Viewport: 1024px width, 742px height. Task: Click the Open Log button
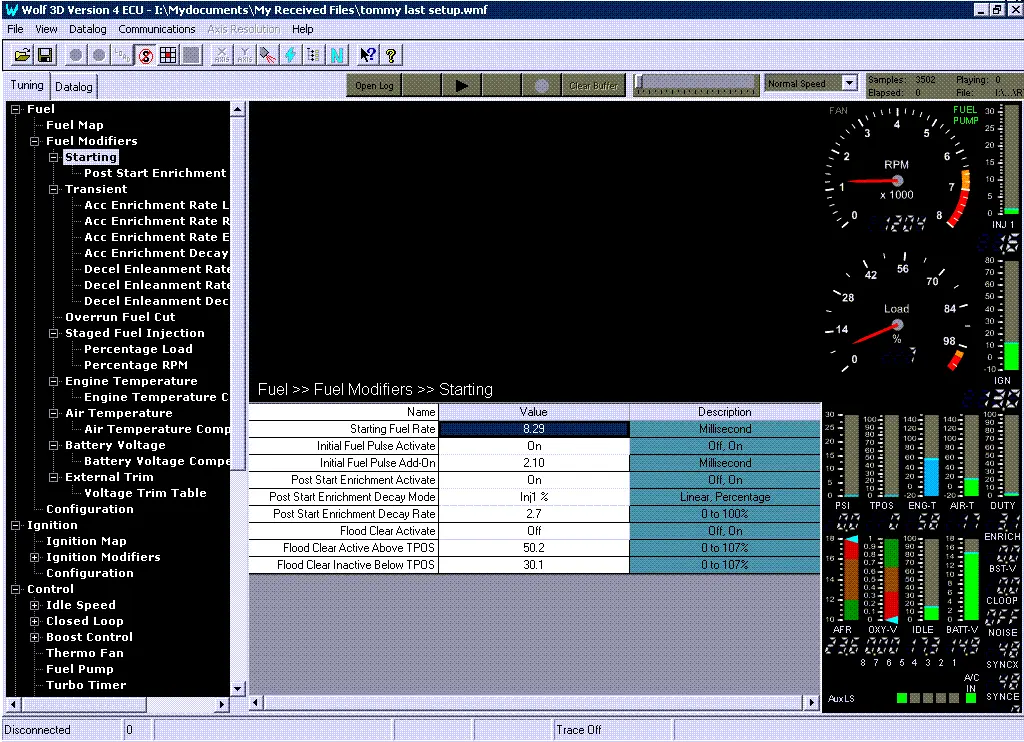[374, 86]
